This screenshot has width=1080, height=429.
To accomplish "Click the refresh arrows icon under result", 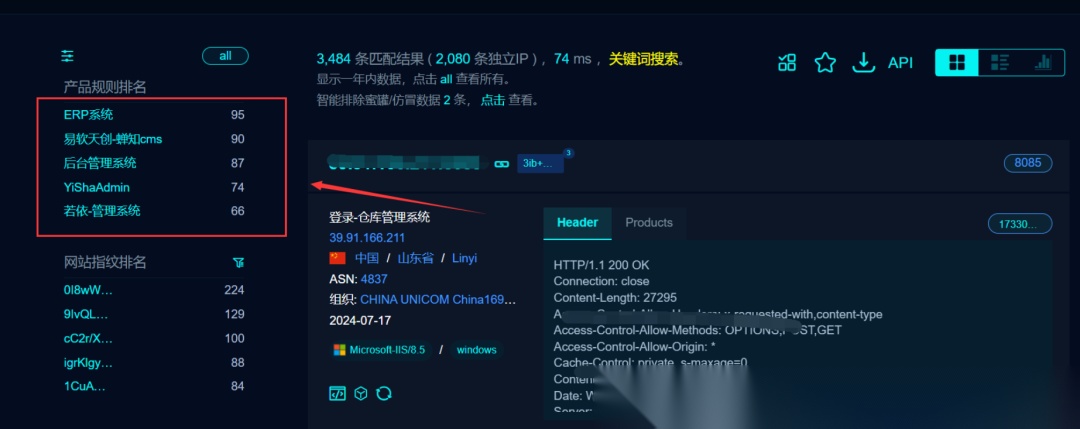I will click(x=384, y=394).
